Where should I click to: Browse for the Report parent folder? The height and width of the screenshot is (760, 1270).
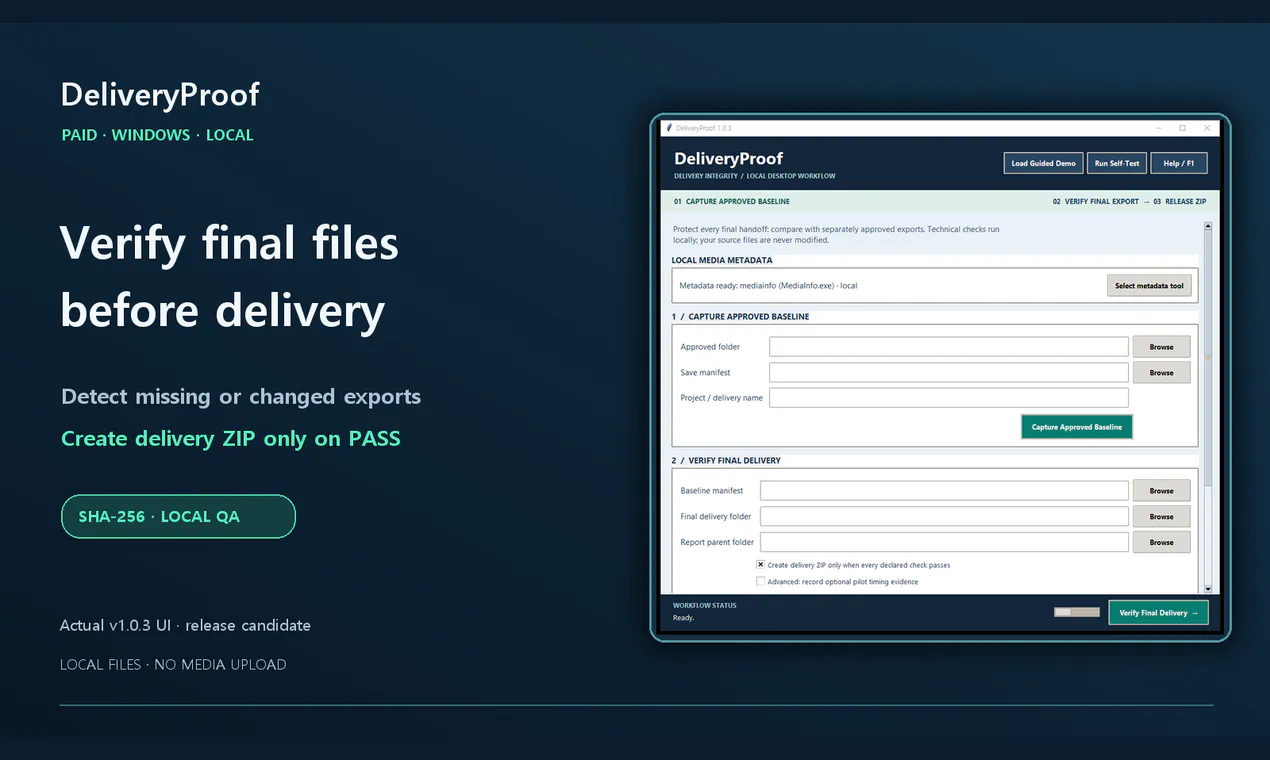1161,542
